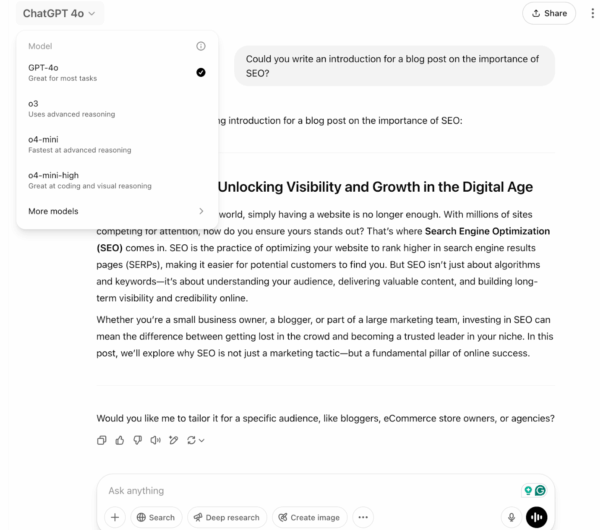Click the green Grammarly icon

tap(540, 491)
